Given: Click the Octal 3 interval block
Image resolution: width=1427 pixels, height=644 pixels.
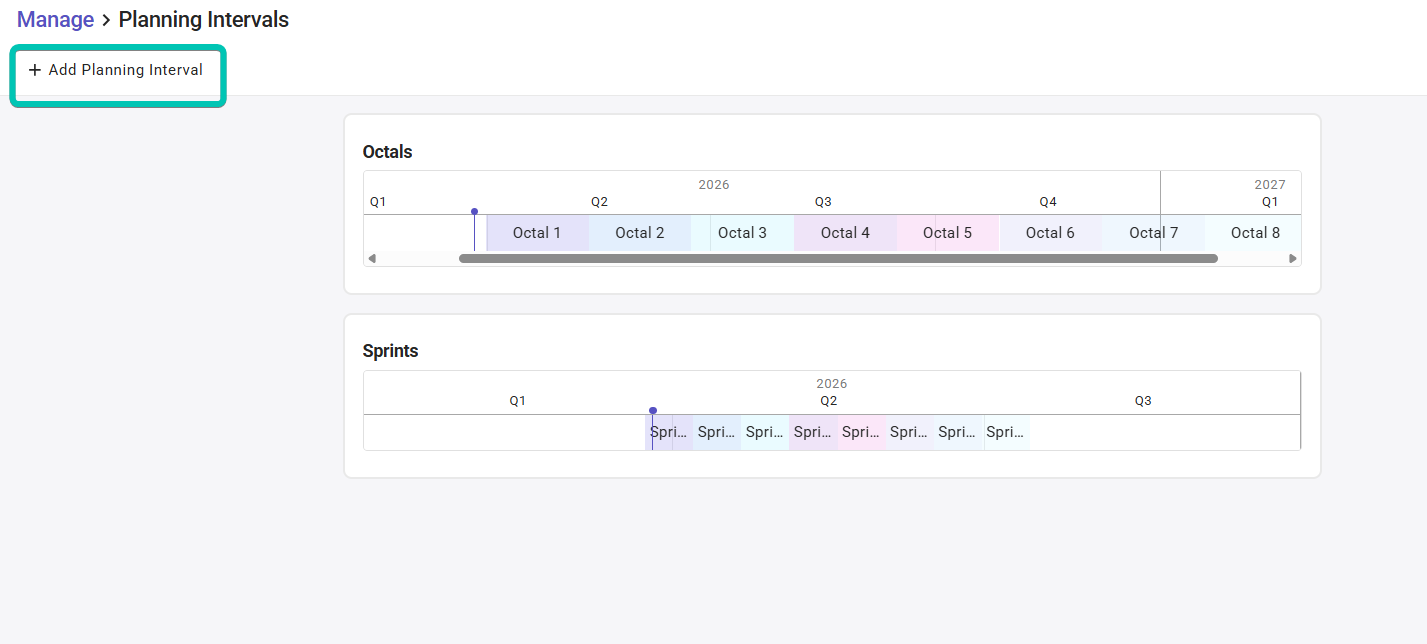Looking at the screenshot, I should pos(743,233).
